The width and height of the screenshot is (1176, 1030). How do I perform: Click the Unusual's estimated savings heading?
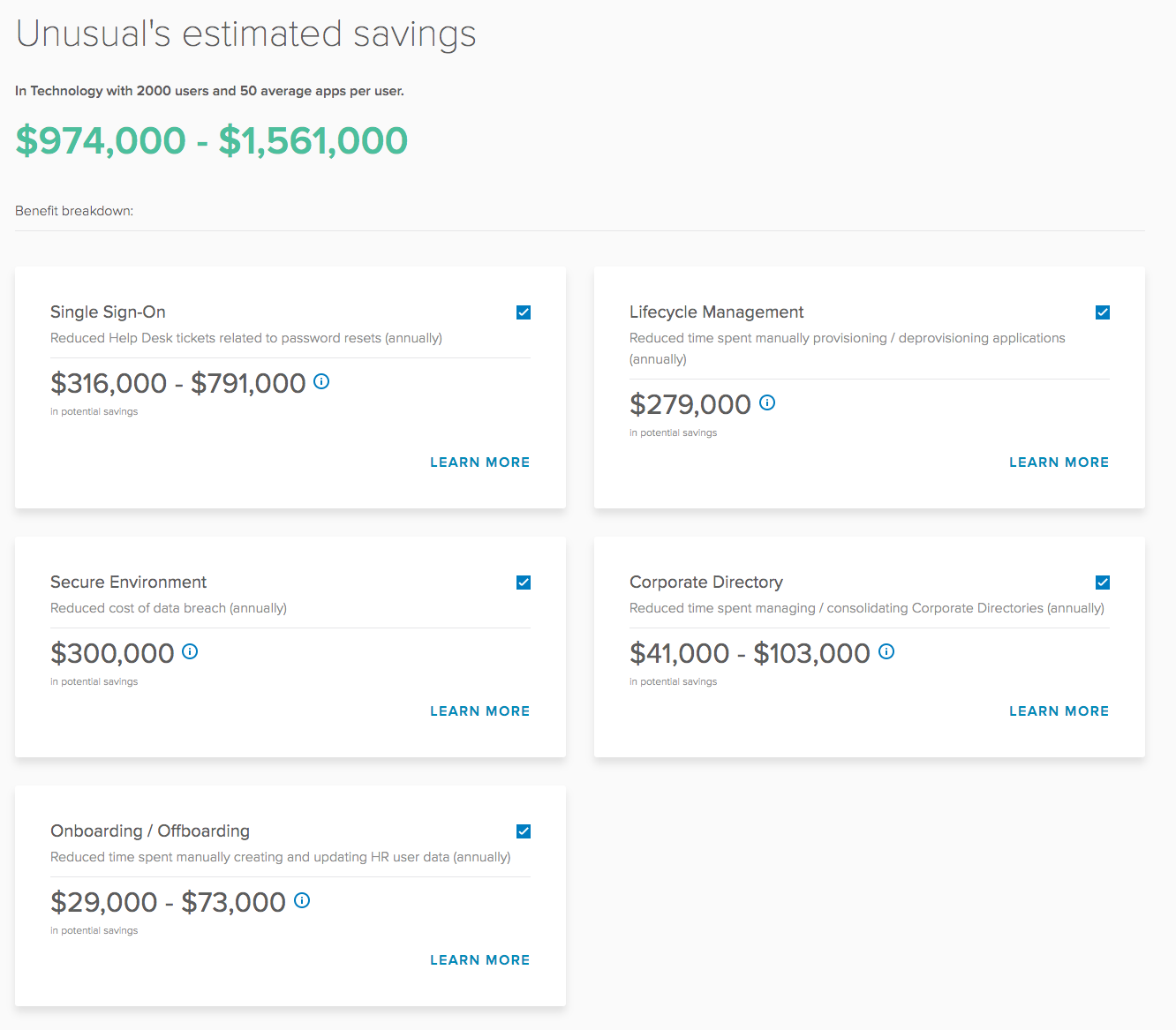tap(245, 34)
